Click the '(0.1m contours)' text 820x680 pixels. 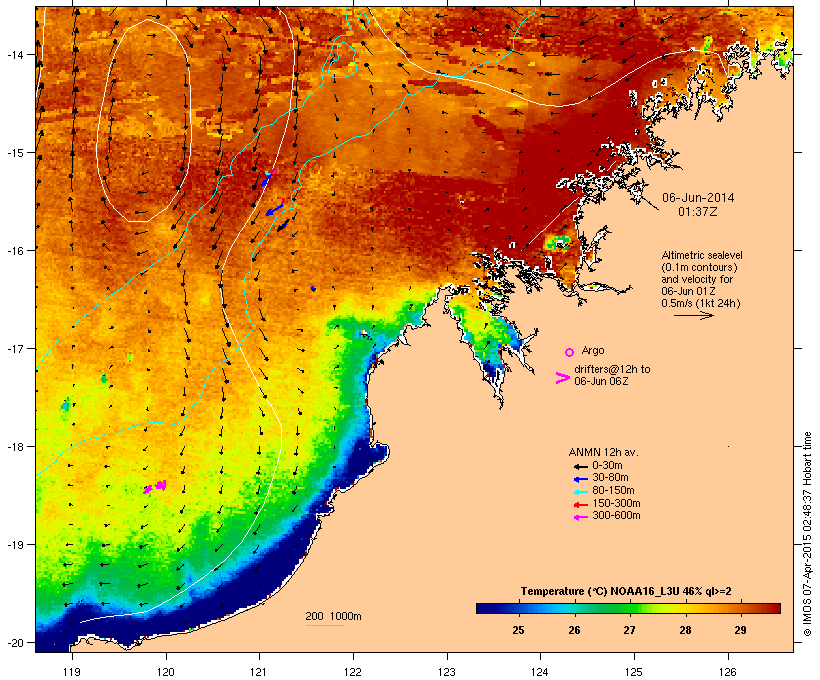point(699,267)
